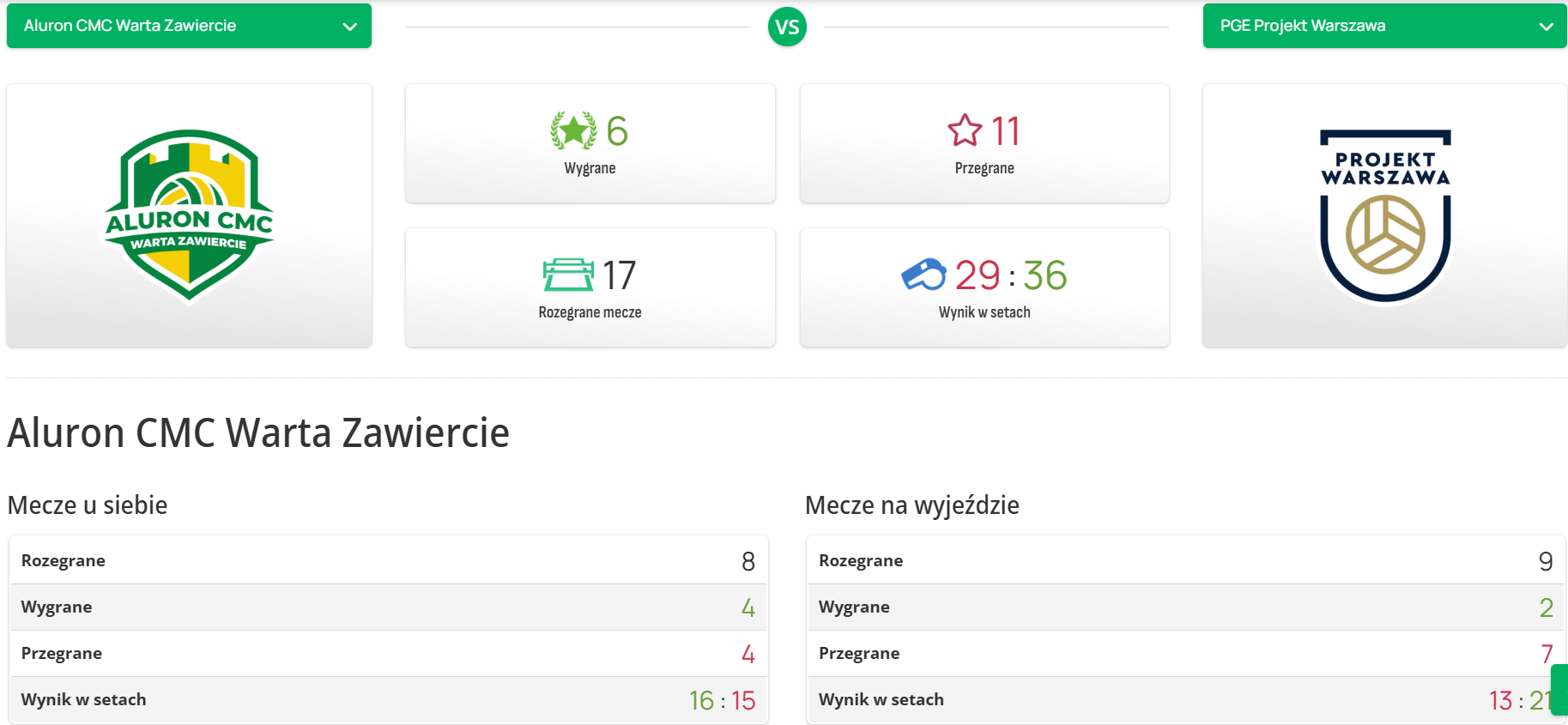
Task: Click the green laurel star Wygrane icon
Action: click(x=573, y=131)
